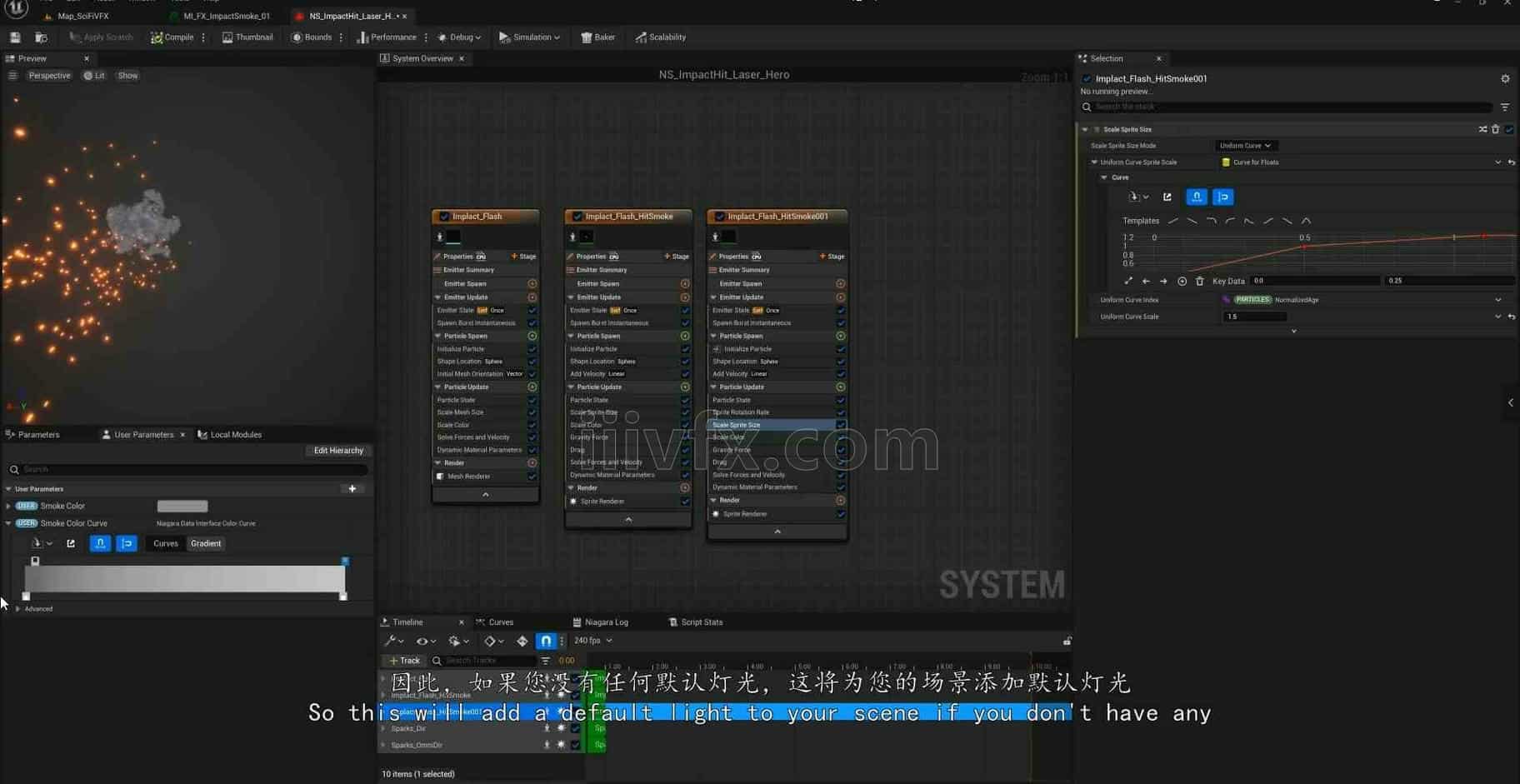
Task: Click the Selection stack search field
Action: tap(1287, 107)
